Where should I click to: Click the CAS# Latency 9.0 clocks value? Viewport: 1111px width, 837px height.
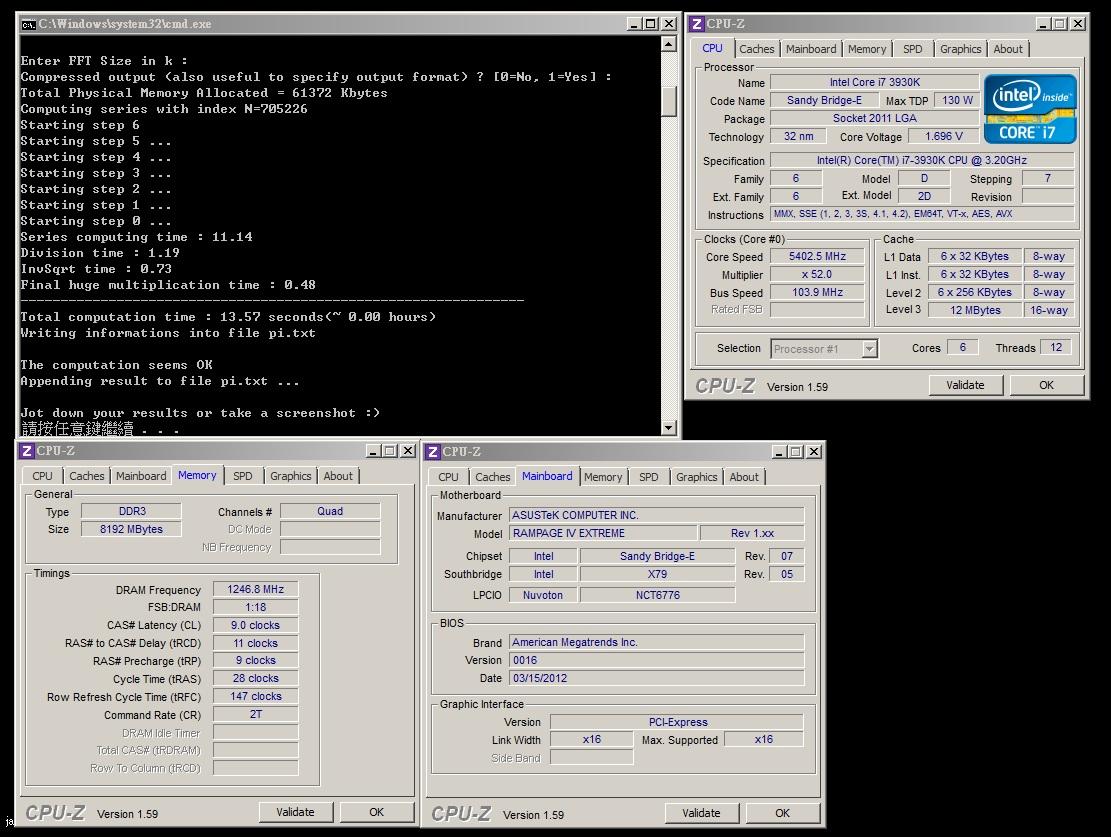(255, 625)
